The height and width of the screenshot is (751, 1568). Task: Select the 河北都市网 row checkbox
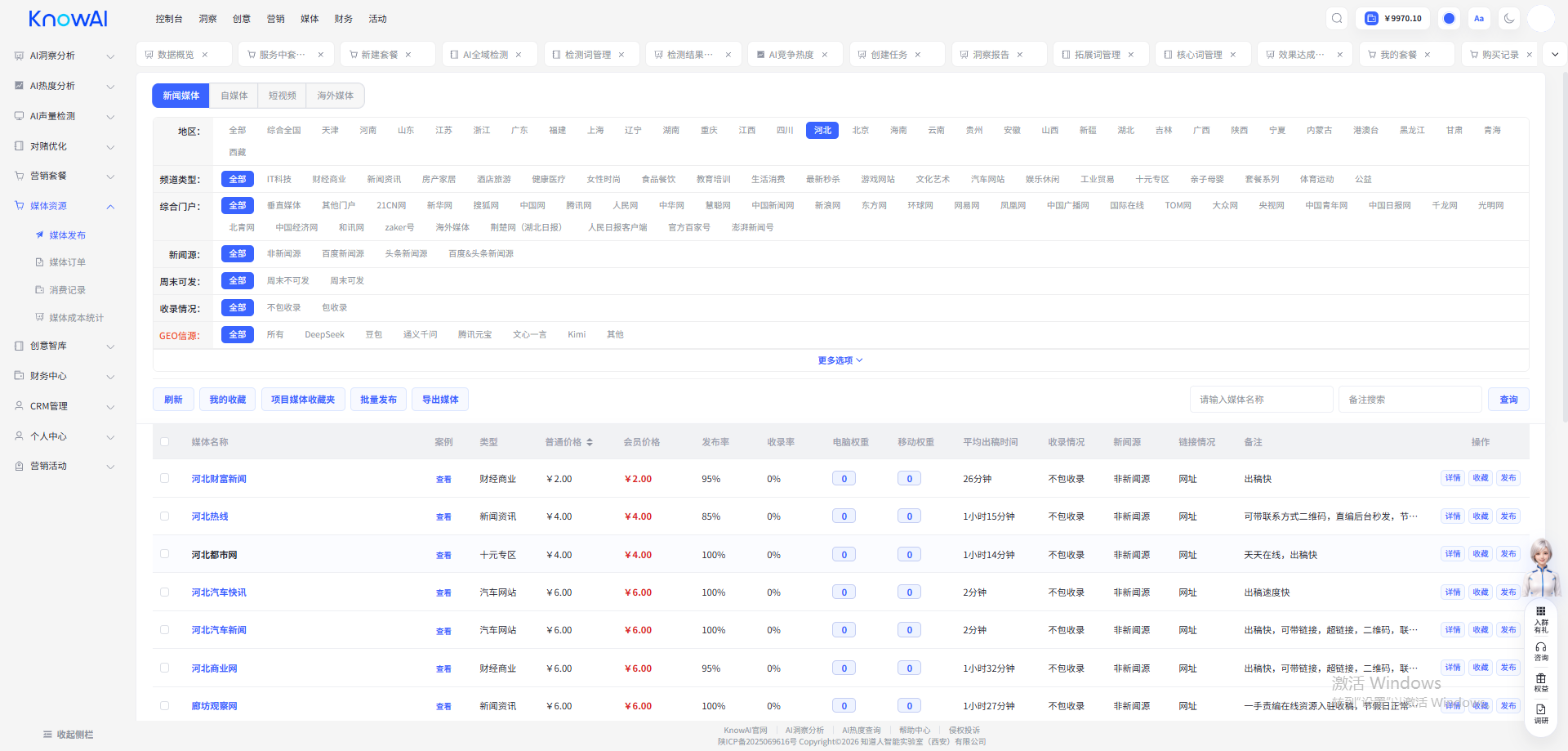click(x=164, y=554)
